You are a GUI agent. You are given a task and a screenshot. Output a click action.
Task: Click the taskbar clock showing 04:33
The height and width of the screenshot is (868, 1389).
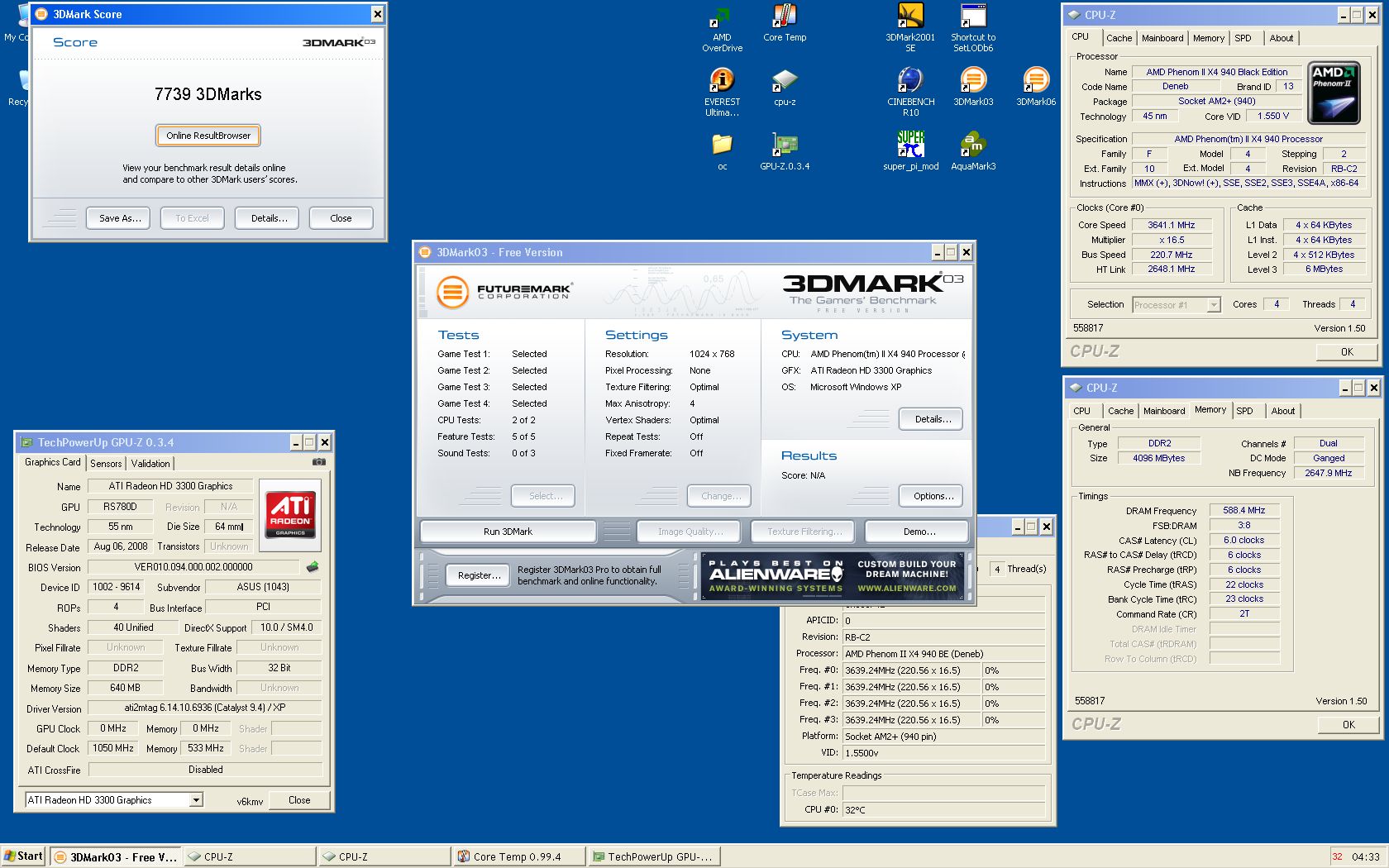(x=1366, y=856)
